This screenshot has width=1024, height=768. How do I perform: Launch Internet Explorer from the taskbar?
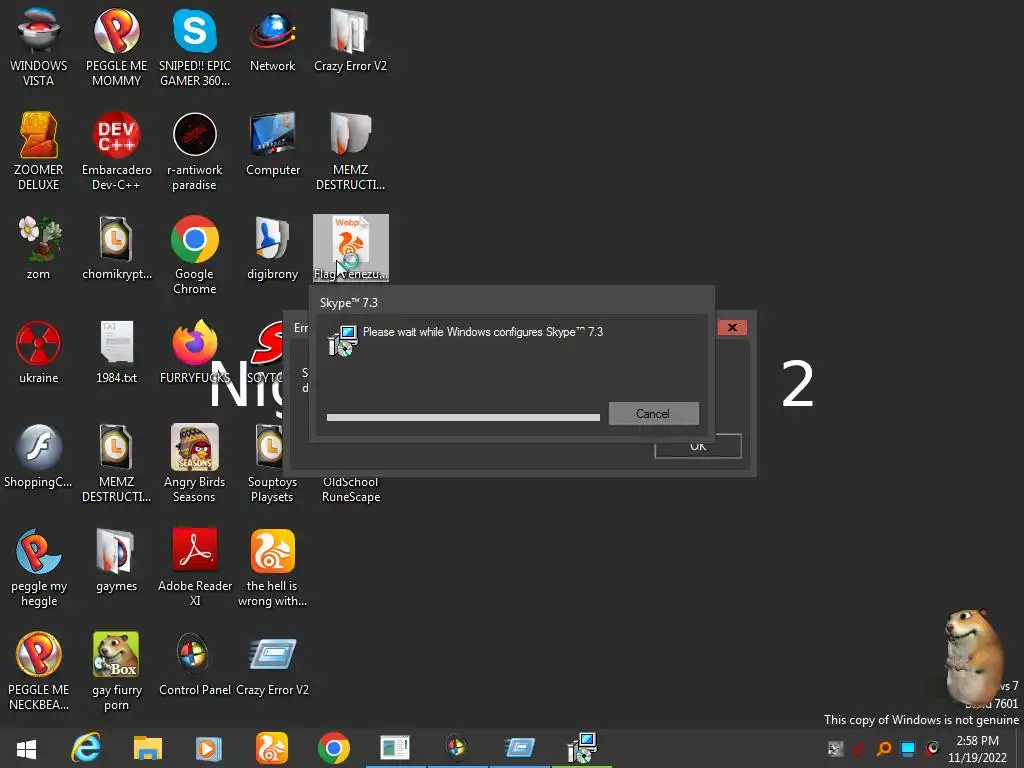coord(86,748)
